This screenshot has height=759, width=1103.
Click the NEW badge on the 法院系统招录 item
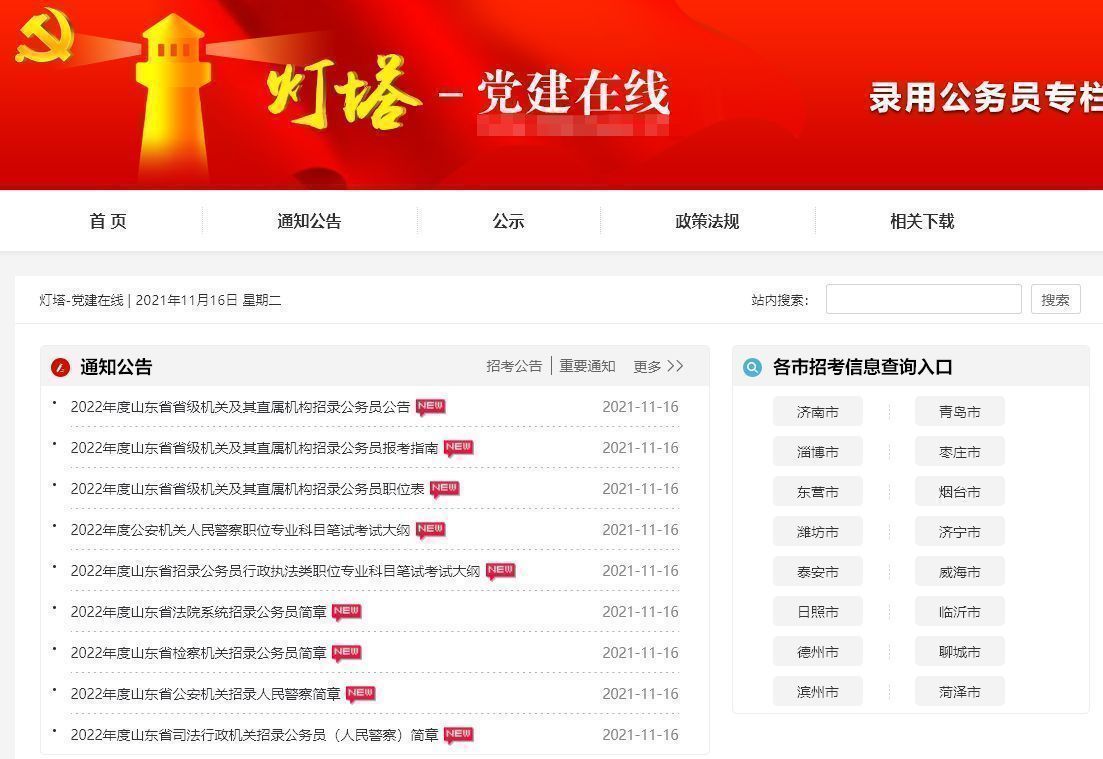point(345,611)
